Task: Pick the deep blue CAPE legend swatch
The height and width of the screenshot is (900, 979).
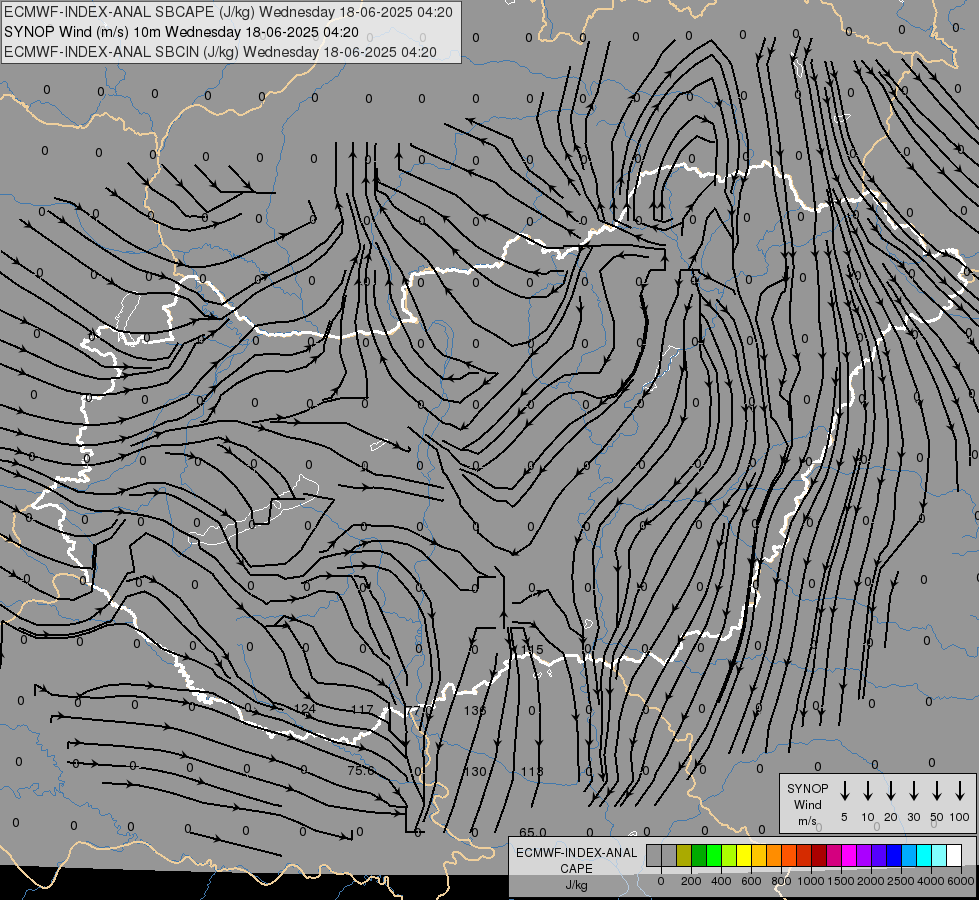Action: point(895,855)
